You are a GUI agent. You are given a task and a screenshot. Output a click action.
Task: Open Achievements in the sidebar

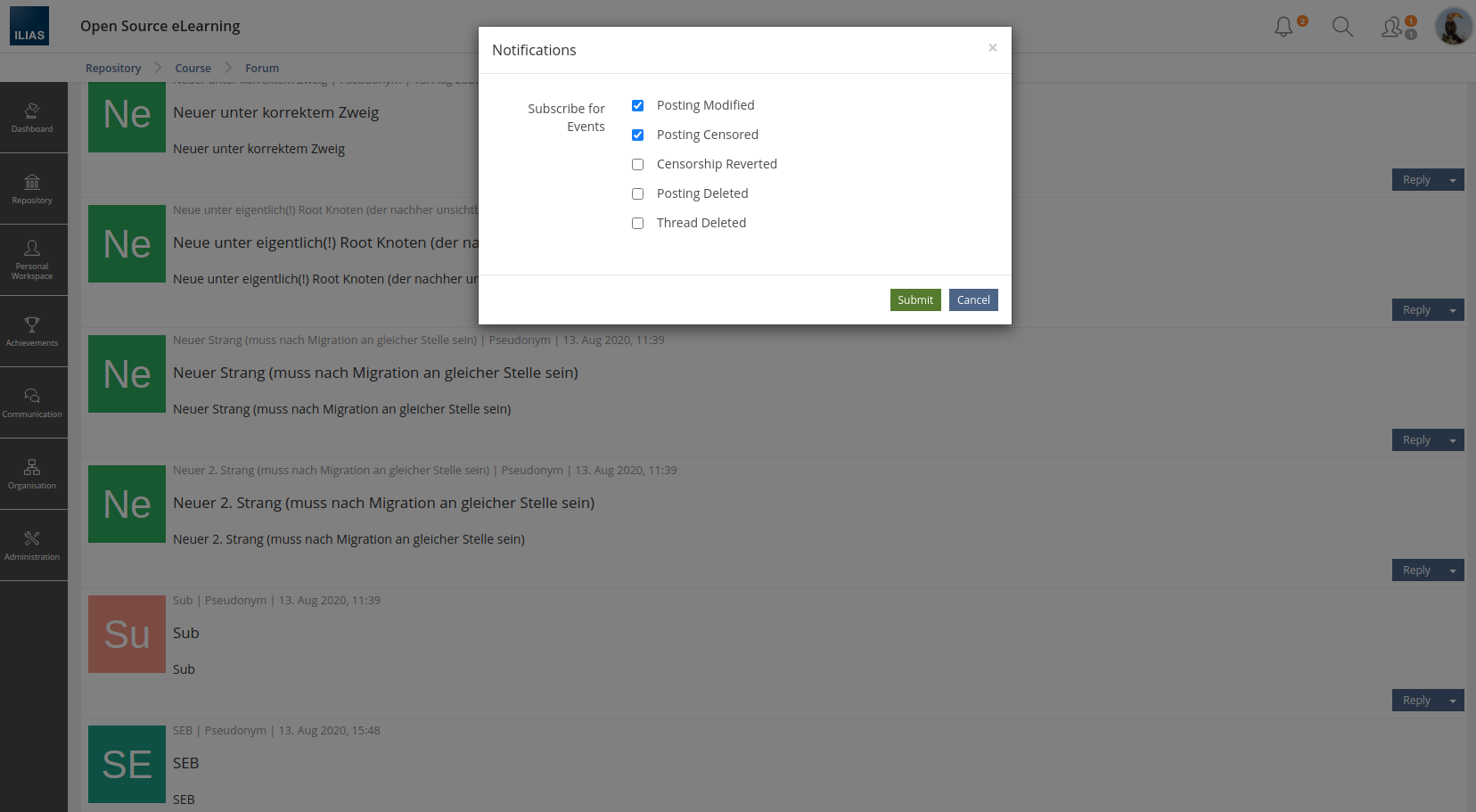32,332
